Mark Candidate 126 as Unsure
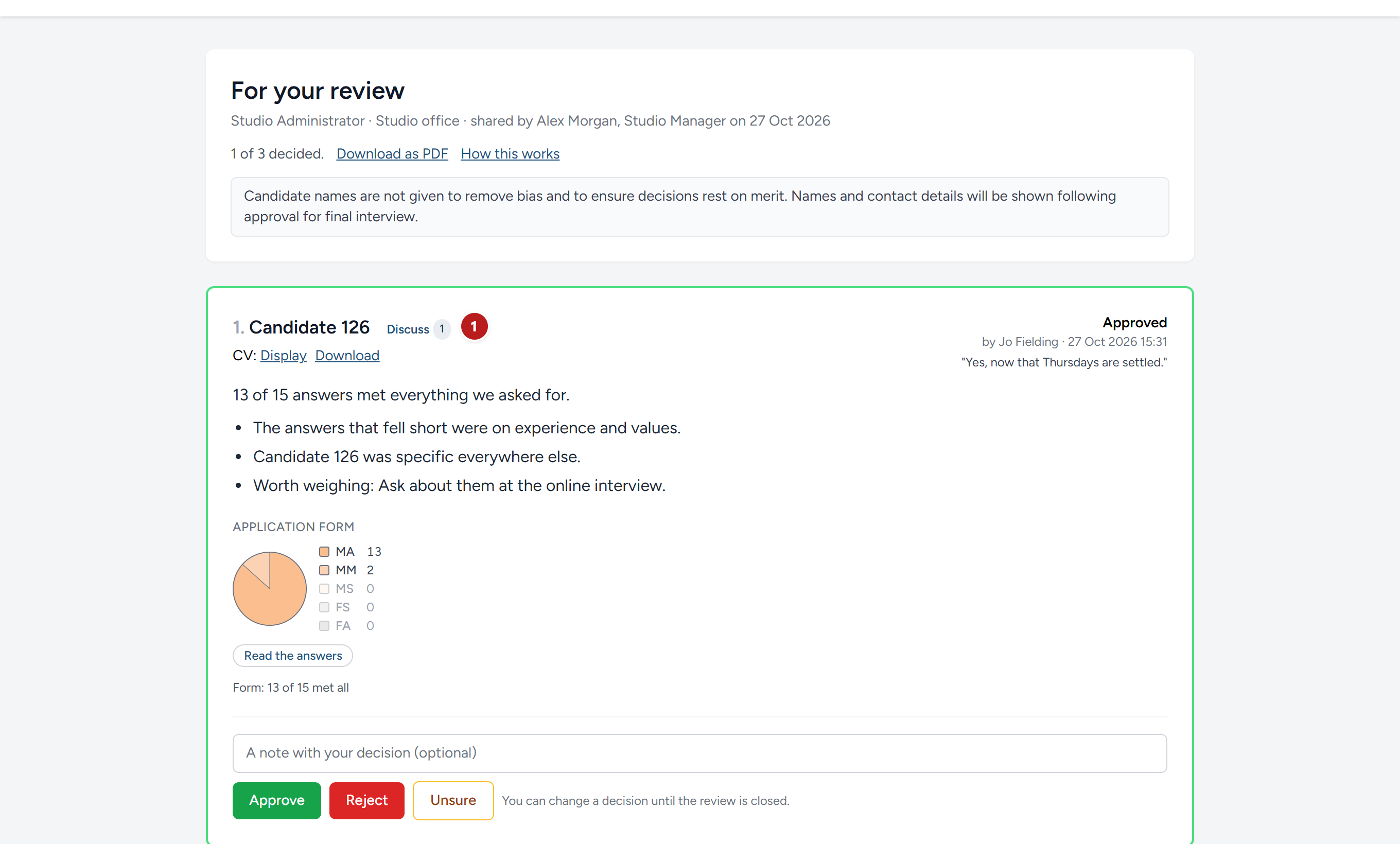The width and height of the screenshot is (1400, 844). coord(453,800)
